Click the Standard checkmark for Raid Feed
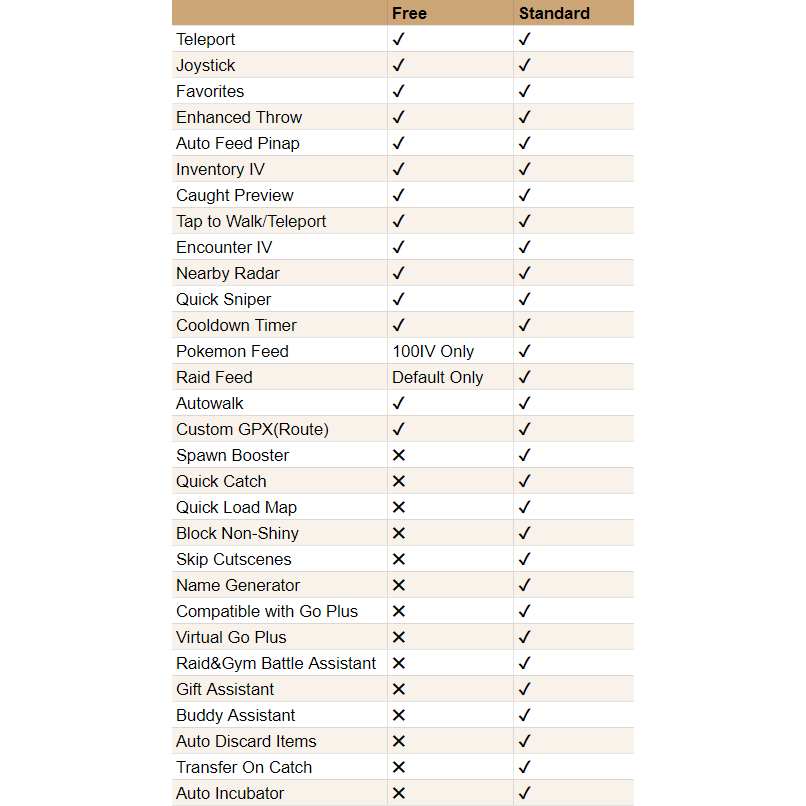This screenshot has height=806, width=806. coord(524,378)
